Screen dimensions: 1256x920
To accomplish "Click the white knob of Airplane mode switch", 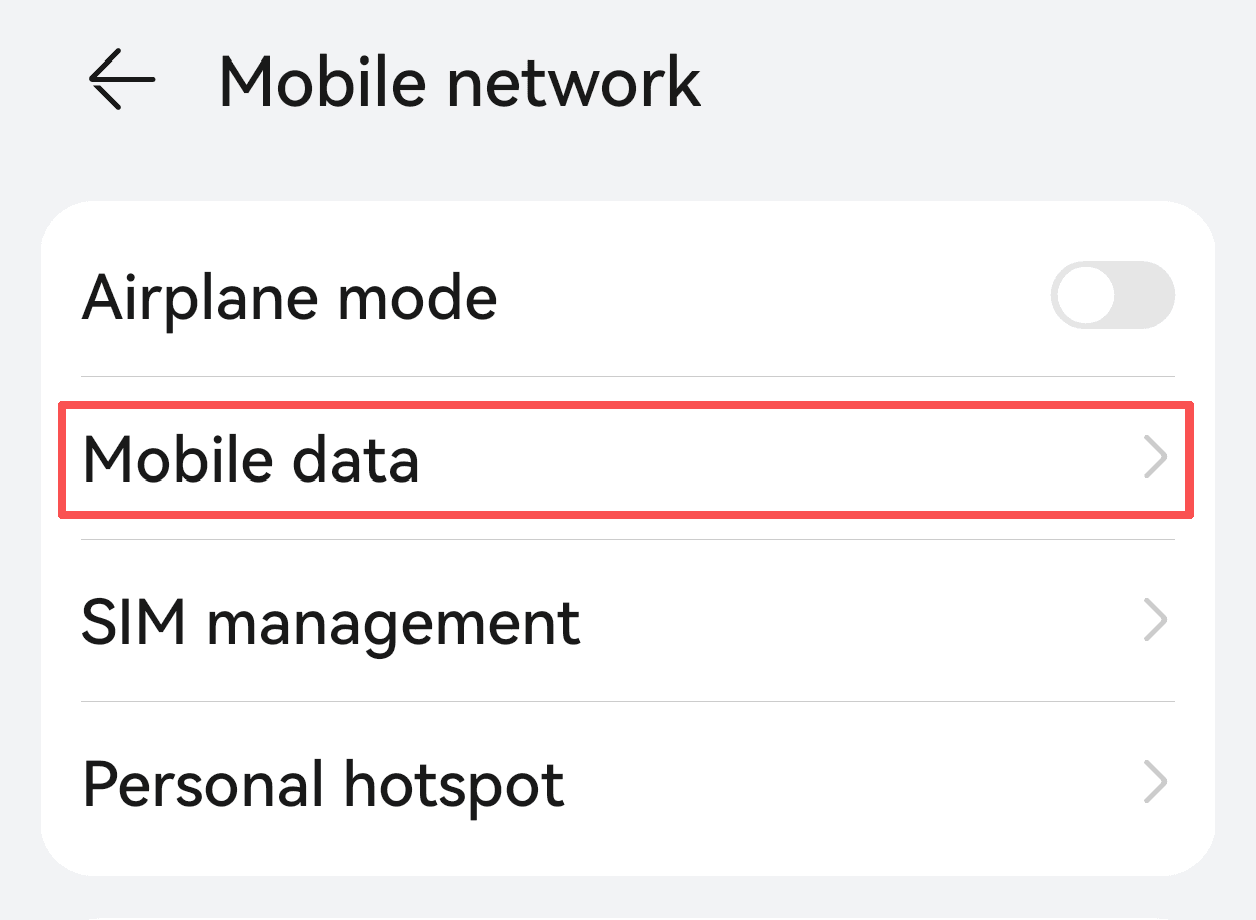I will point(1084,296).
